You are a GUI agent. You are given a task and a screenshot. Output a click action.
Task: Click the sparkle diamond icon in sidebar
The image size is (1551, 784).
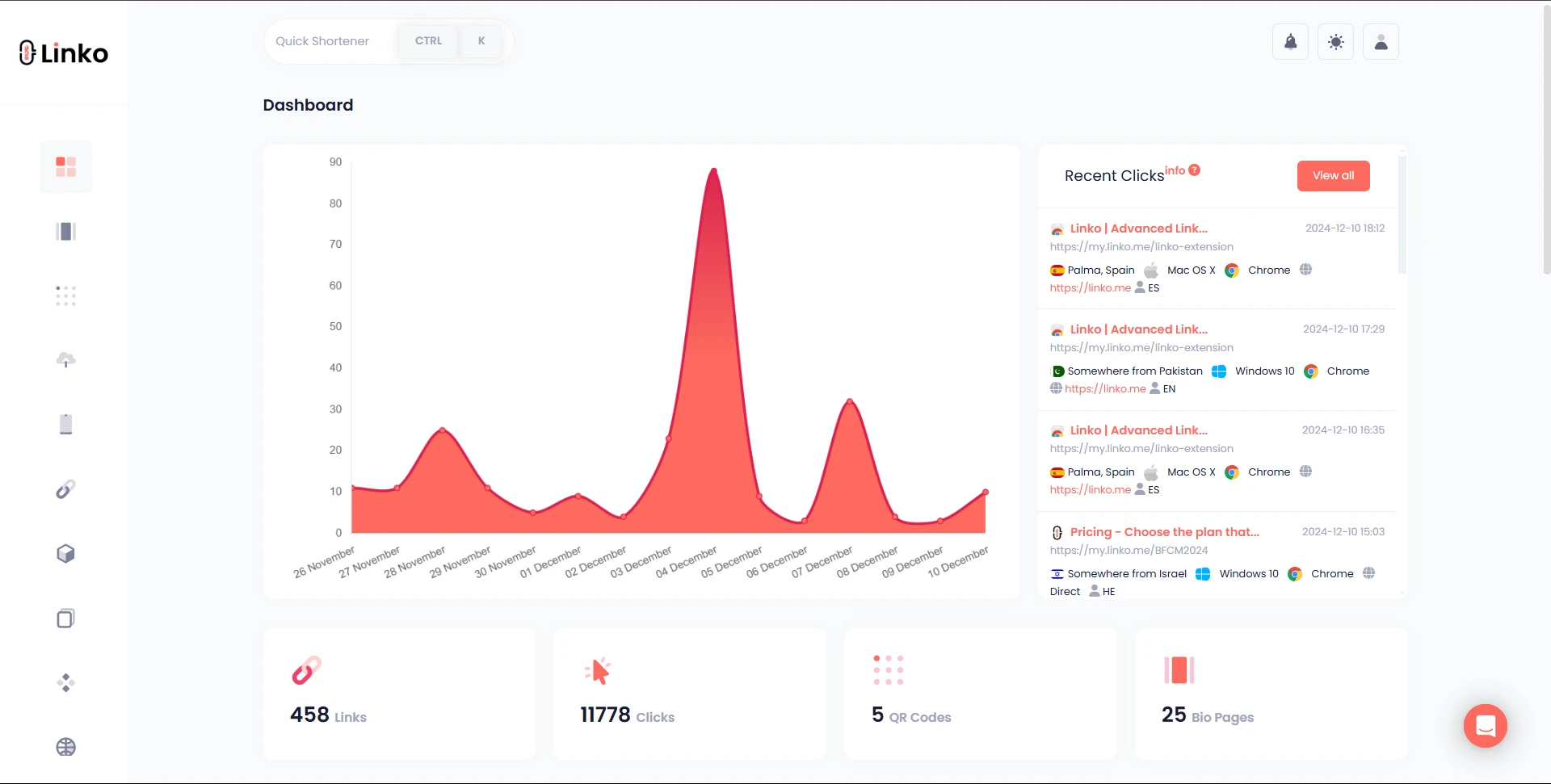(66, 683)
